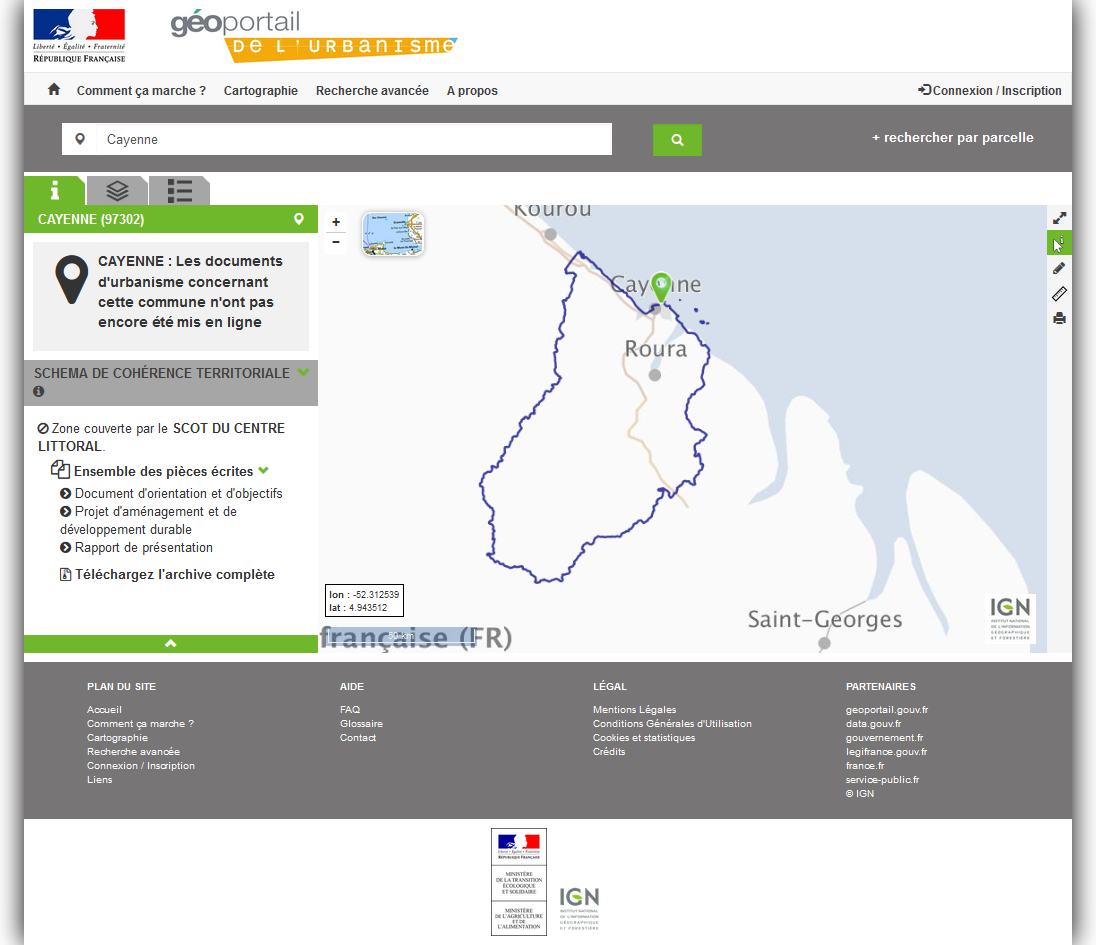This screenshot has width=1096, height=945.
Task: Open Cookies et statistiques link
Action: 644,737
